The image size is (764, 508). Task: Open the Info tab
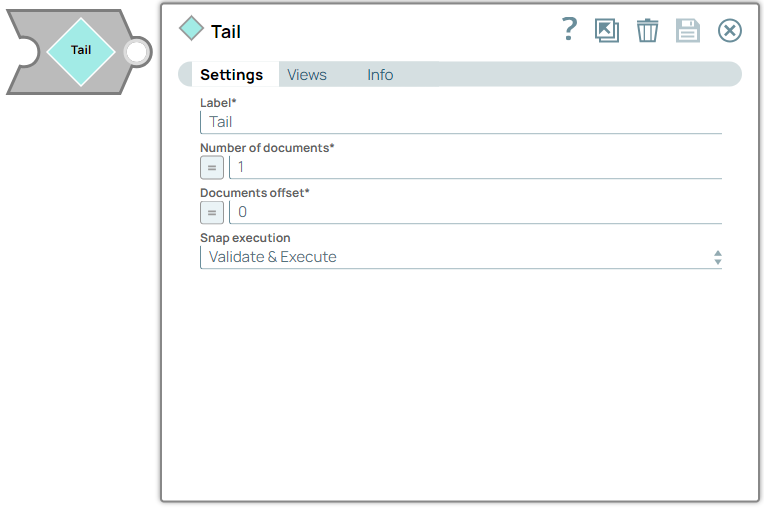point(380,75)
